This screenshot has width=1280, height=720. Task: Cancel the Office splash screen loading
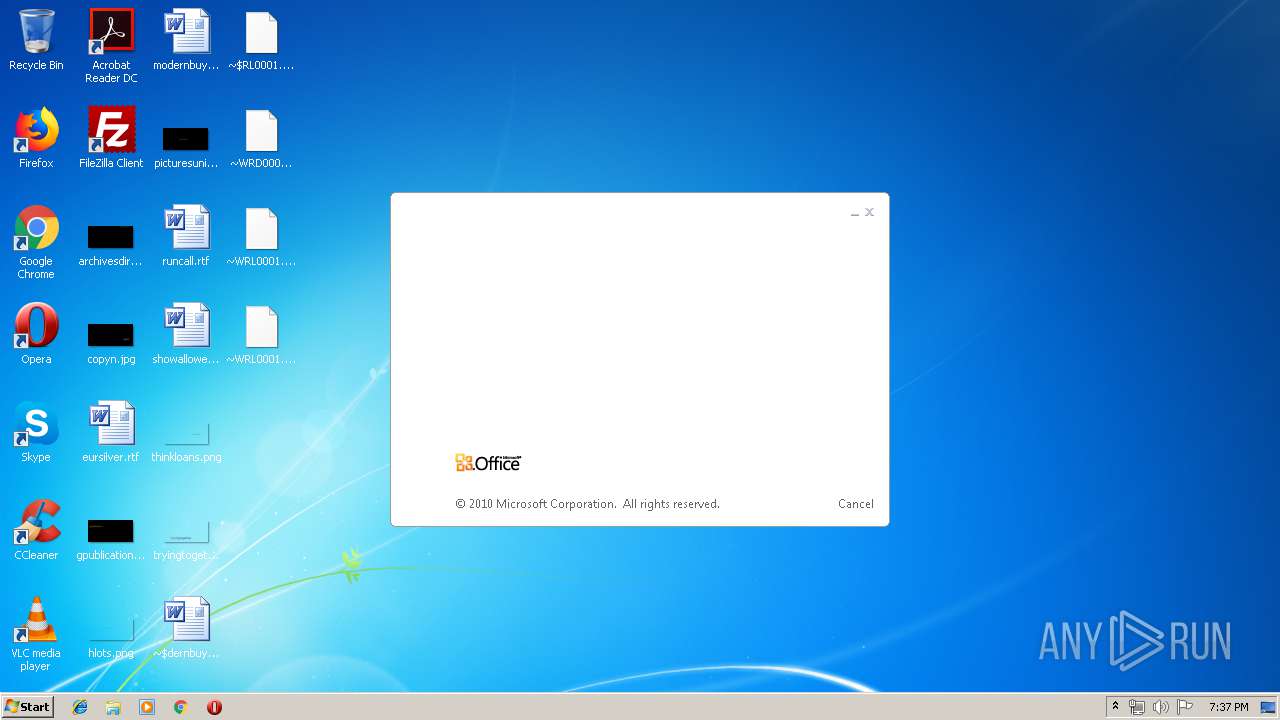coord(855,504)
